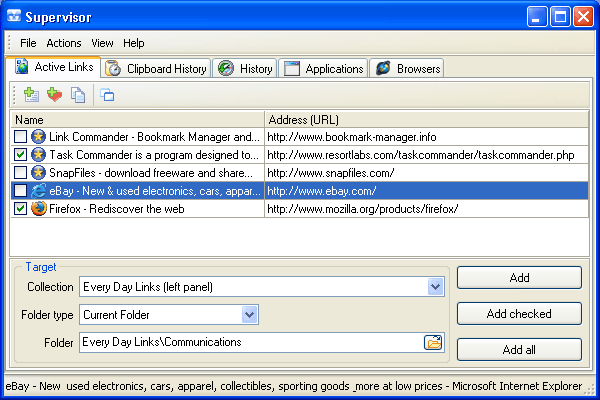
Task: Click the copy documents toolbar icon
Action: point(78,95)
